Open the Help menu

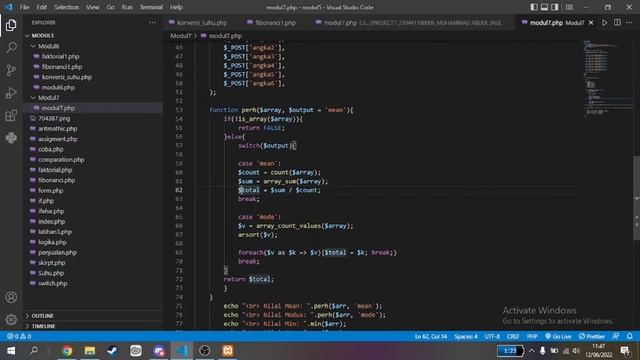(176, 7)
